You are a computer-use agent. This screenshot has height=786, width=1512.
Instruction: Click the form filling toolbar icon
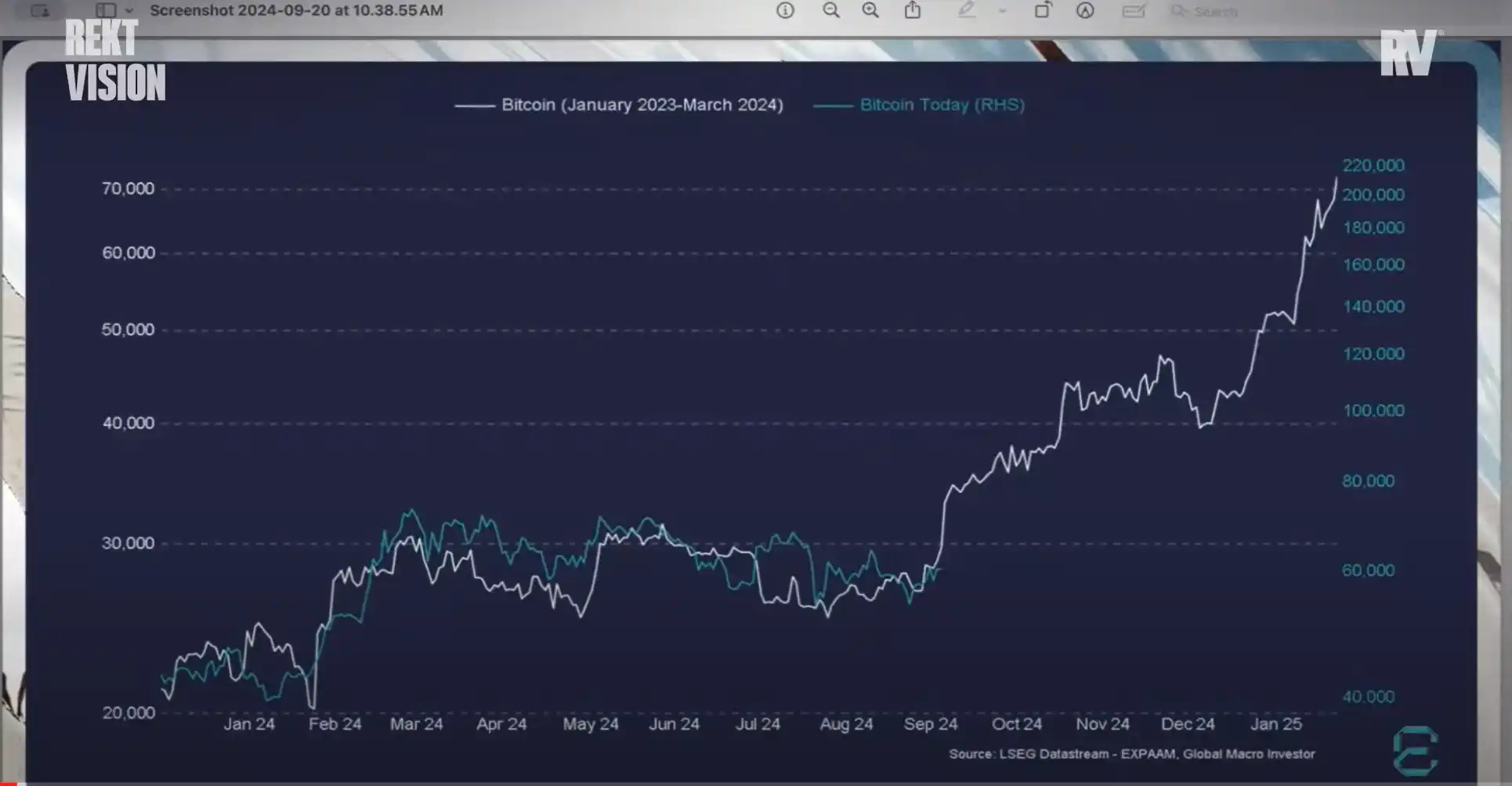[1133, 11]
